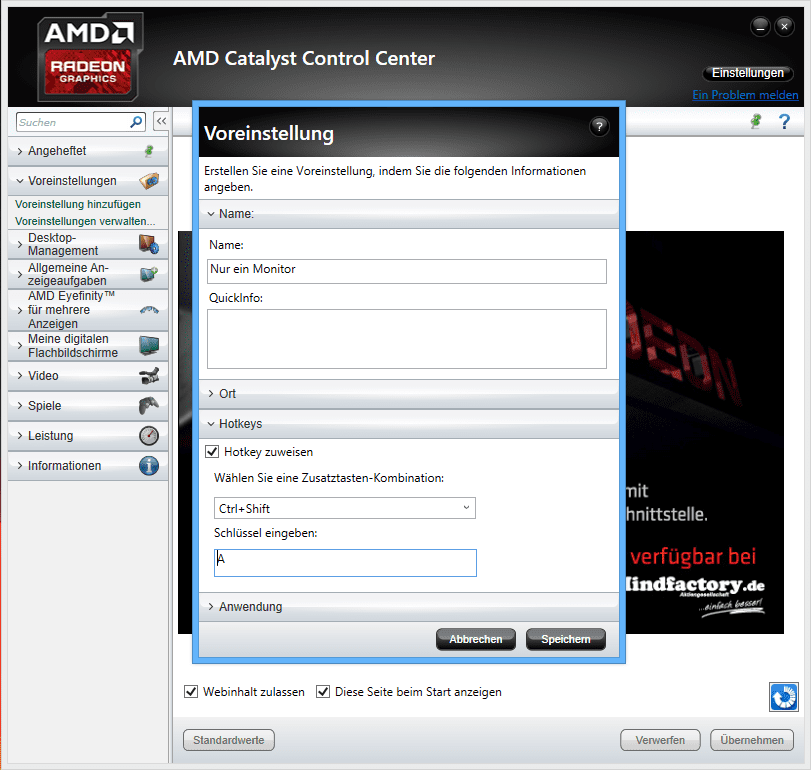Viewport: 811px width, 770px height.
Task: Click Voreinstellungen verwalten link
Action: (85, 221)
